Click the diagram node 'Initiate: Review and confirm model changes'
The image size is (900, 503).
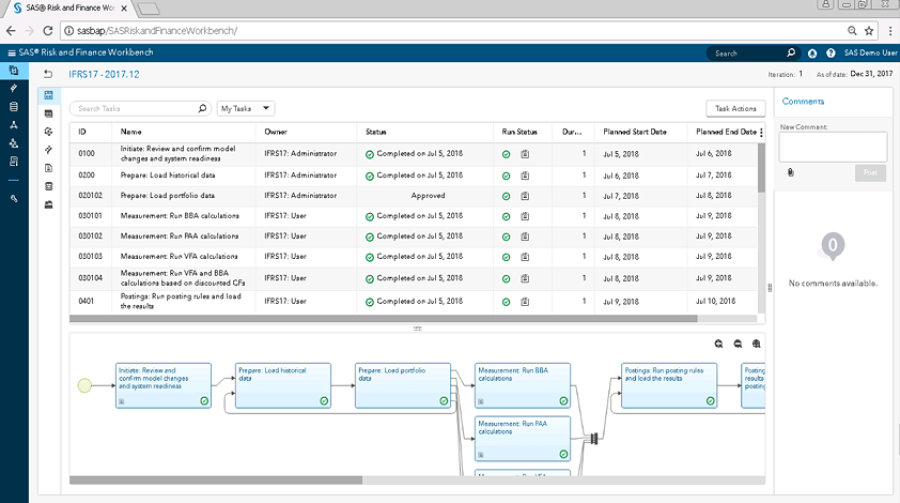tap(163, 385)
